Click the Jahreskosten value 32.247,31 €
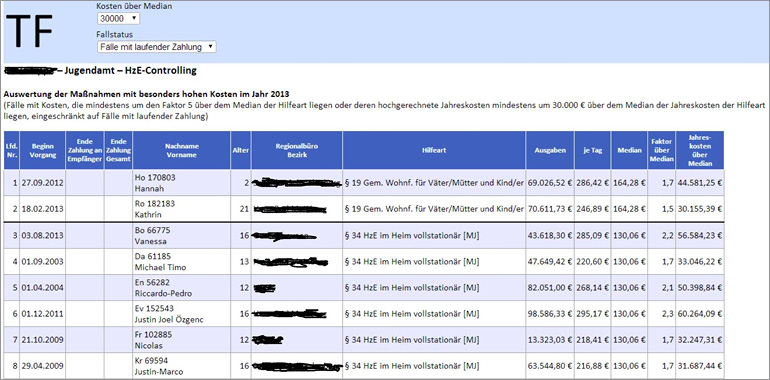770x380 pixels. point(700,340)
